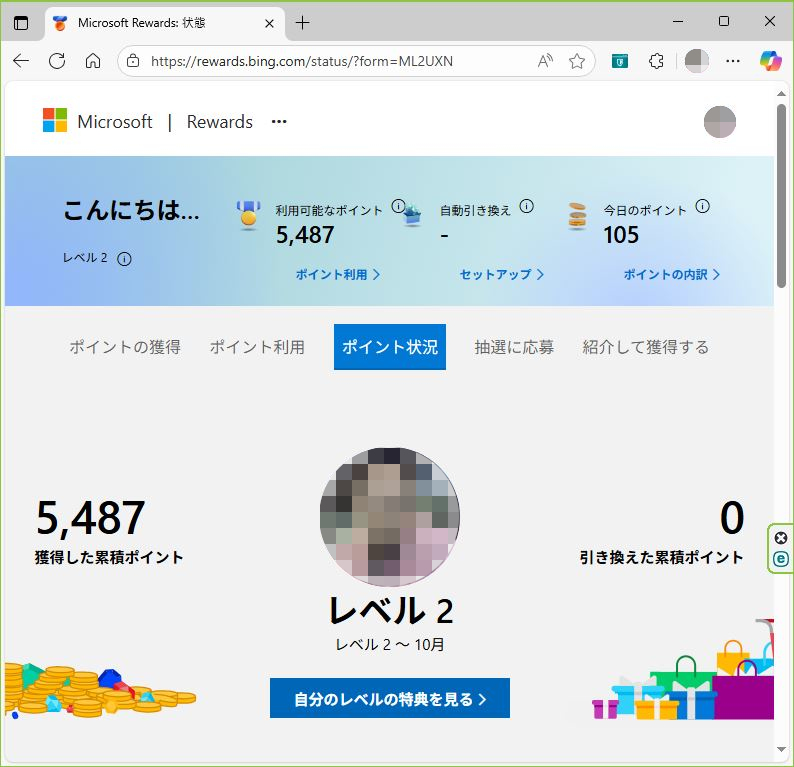Add this page to favorites star
Screen dimensions: 794x767
(577, 61)
